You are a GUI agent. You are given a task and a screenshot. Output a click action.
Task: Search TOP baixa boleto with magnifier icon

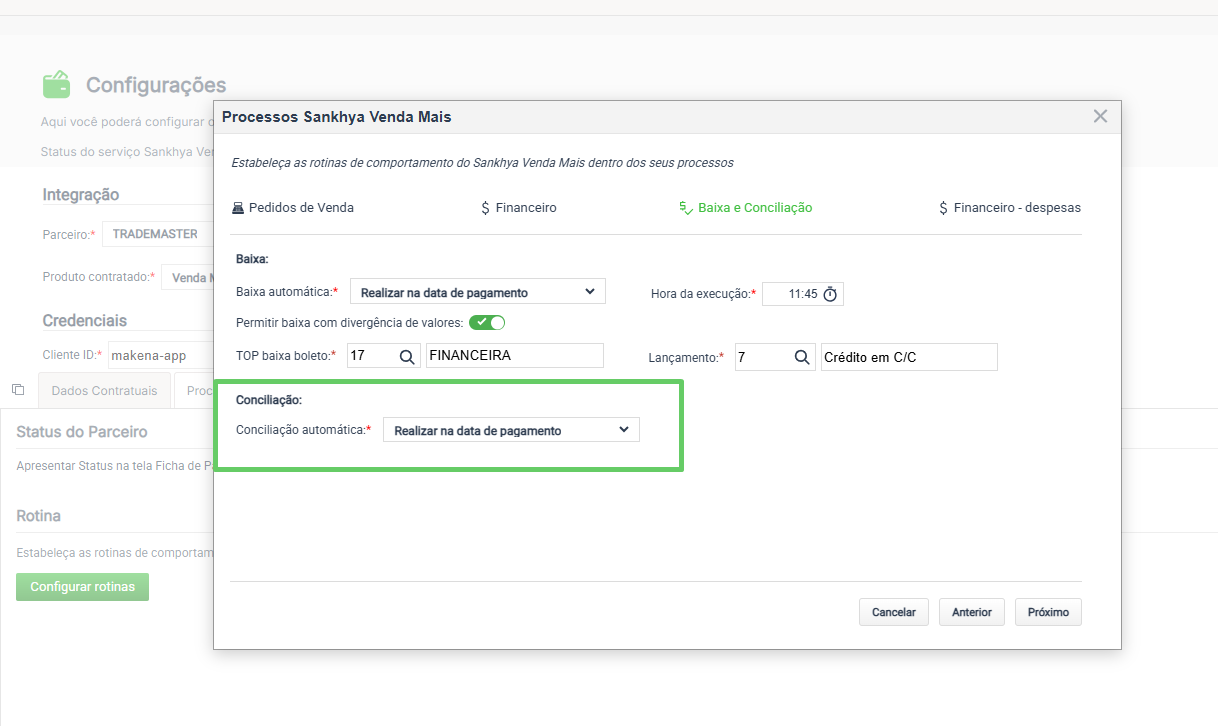[x=407, y=356]
